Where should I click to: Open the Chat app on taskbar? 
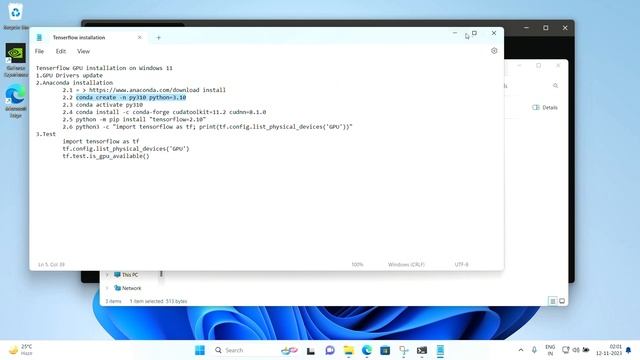point(330,350)
